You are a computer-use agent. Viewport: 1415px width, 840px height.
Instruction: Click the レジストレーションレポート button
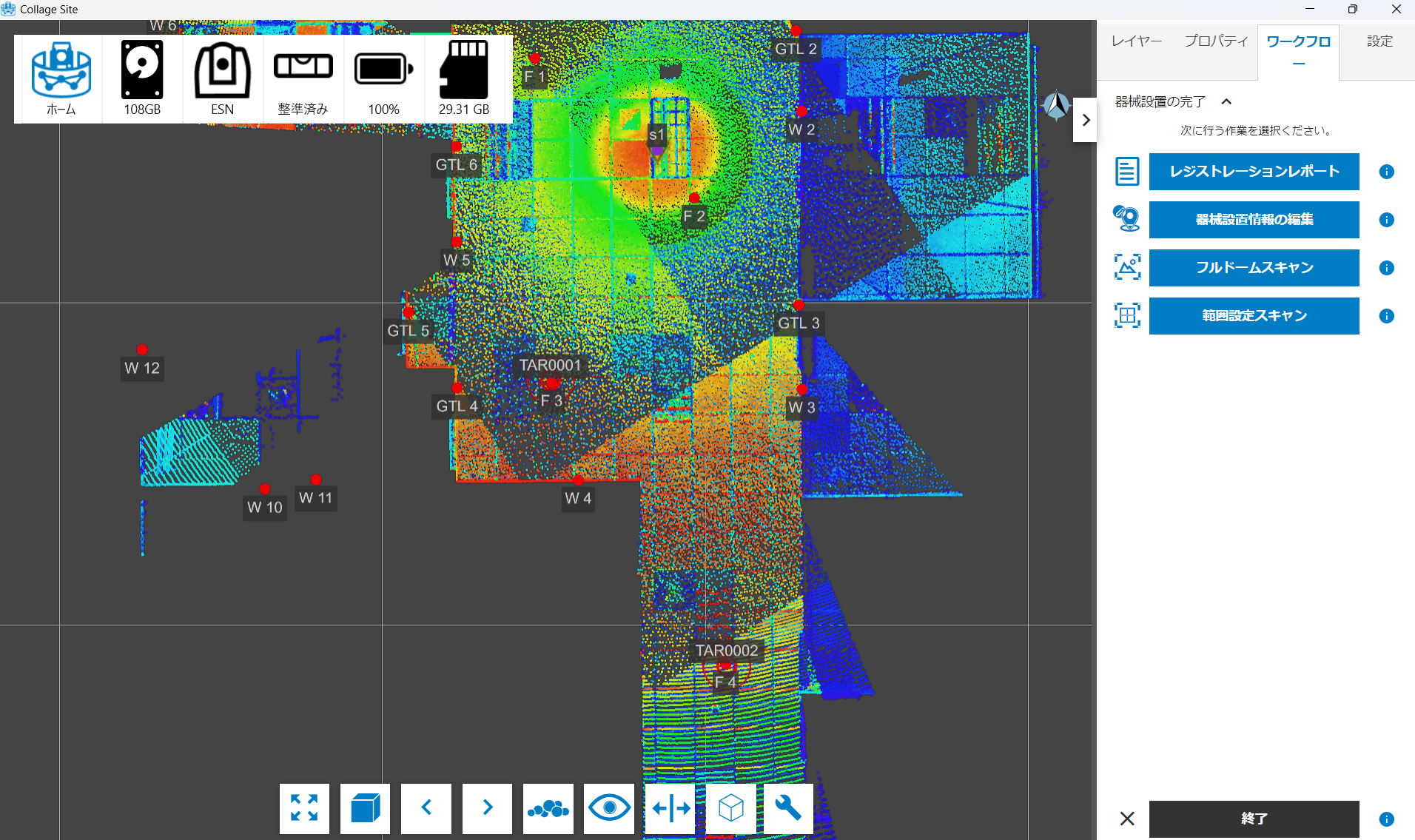point(1254,172)
